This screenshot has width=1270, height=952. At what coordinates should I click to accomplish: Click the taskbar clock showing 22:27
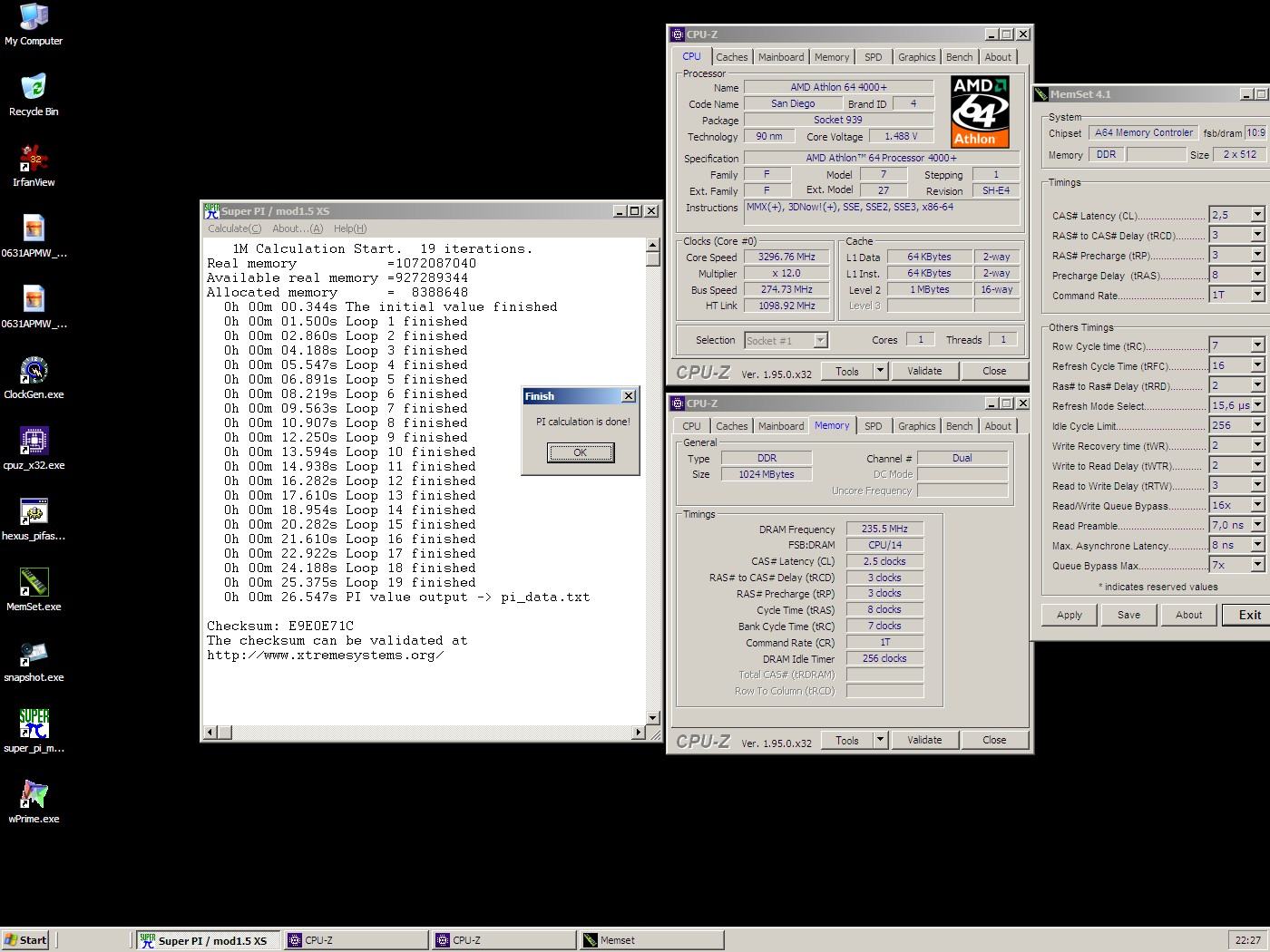tap(1248, 940)
